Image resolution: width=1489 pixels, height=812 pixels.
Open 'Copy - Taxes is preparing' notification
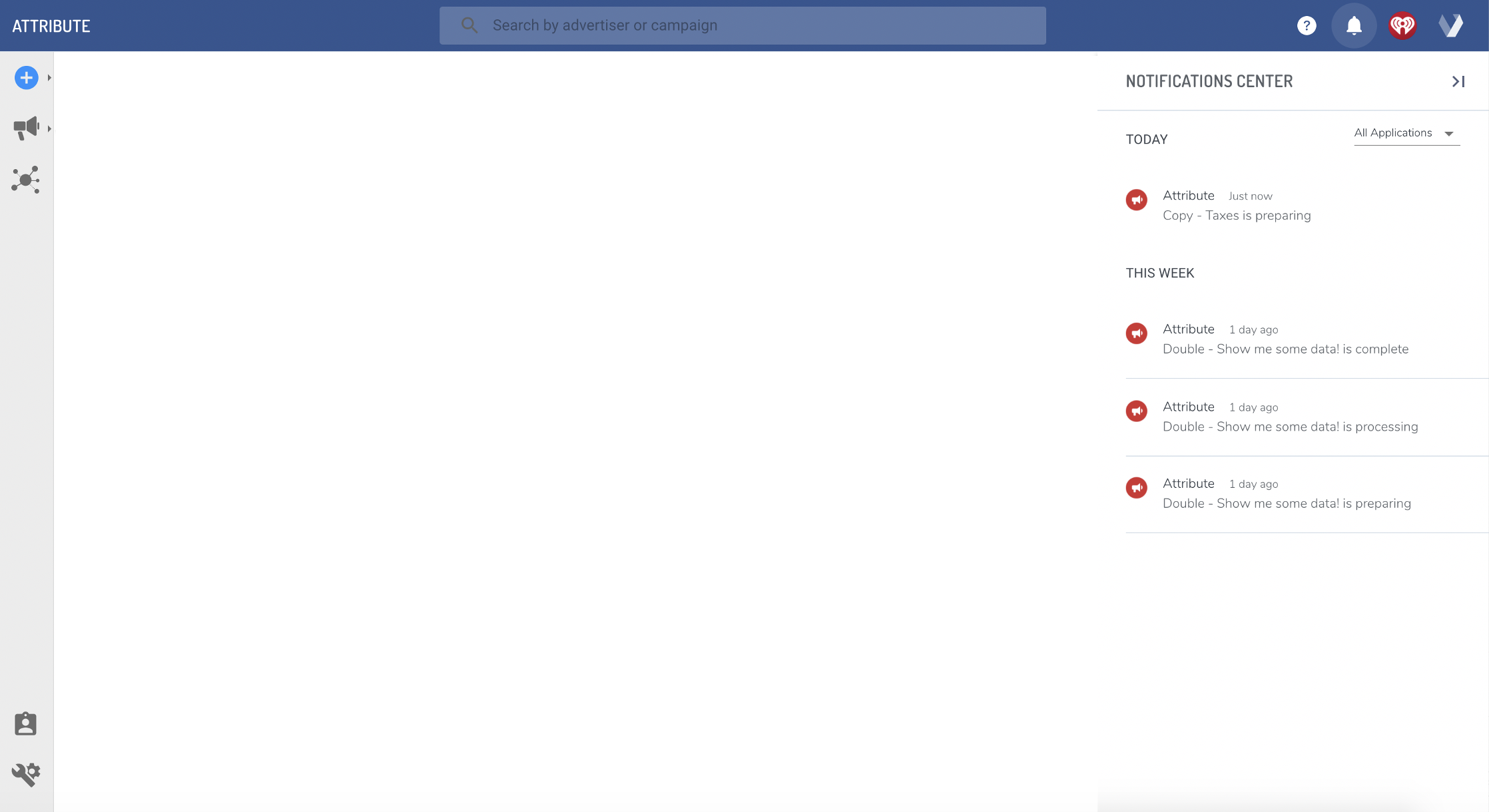point(1236,215)
